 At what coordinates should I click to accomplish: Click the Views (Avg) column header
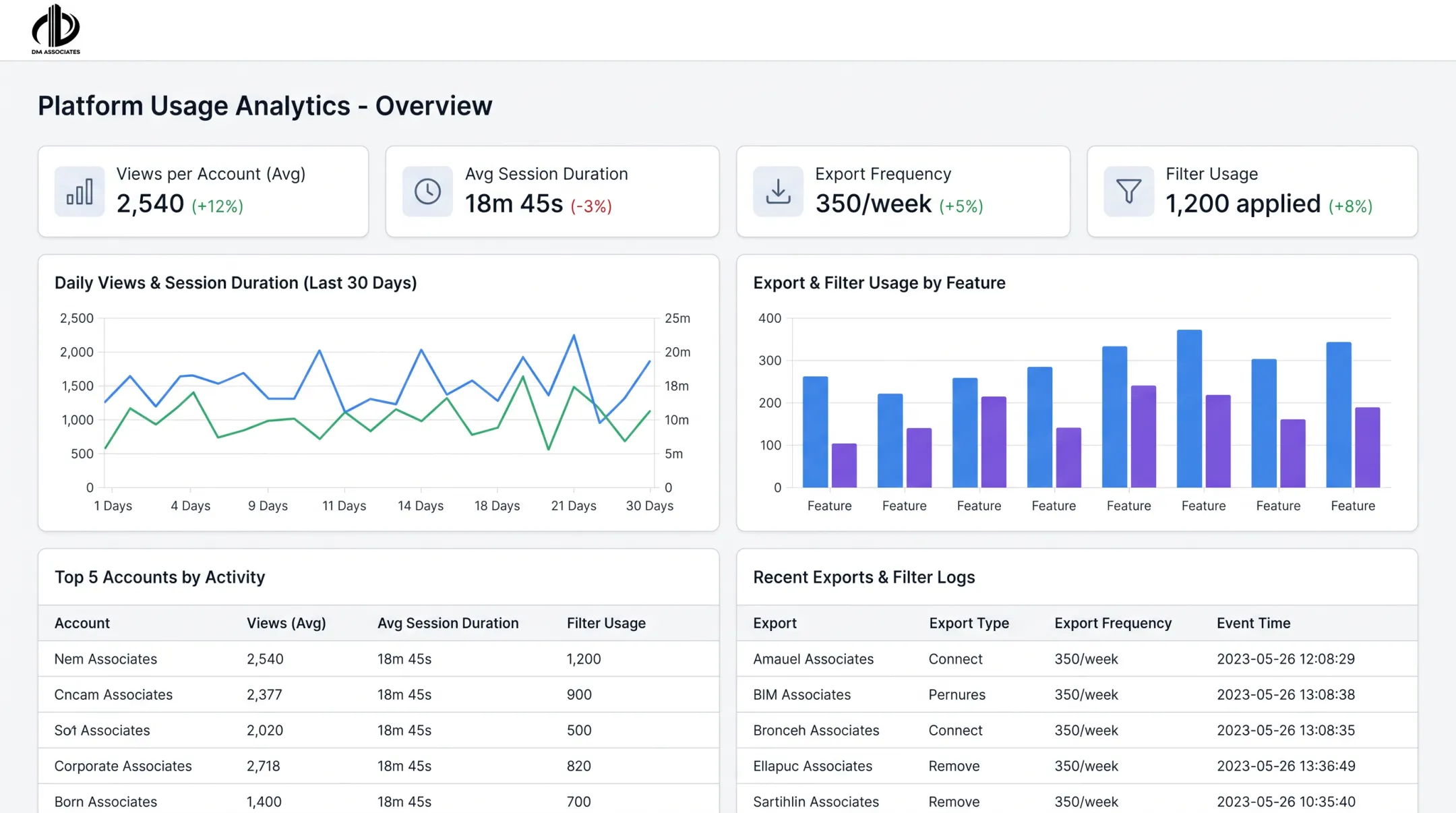point(286,623)
